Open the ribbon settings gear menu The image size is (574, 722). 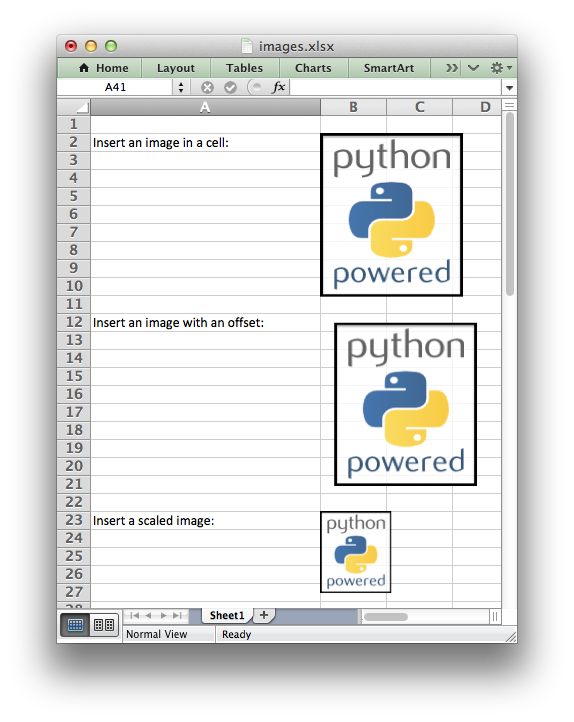[x=501, y=68]
